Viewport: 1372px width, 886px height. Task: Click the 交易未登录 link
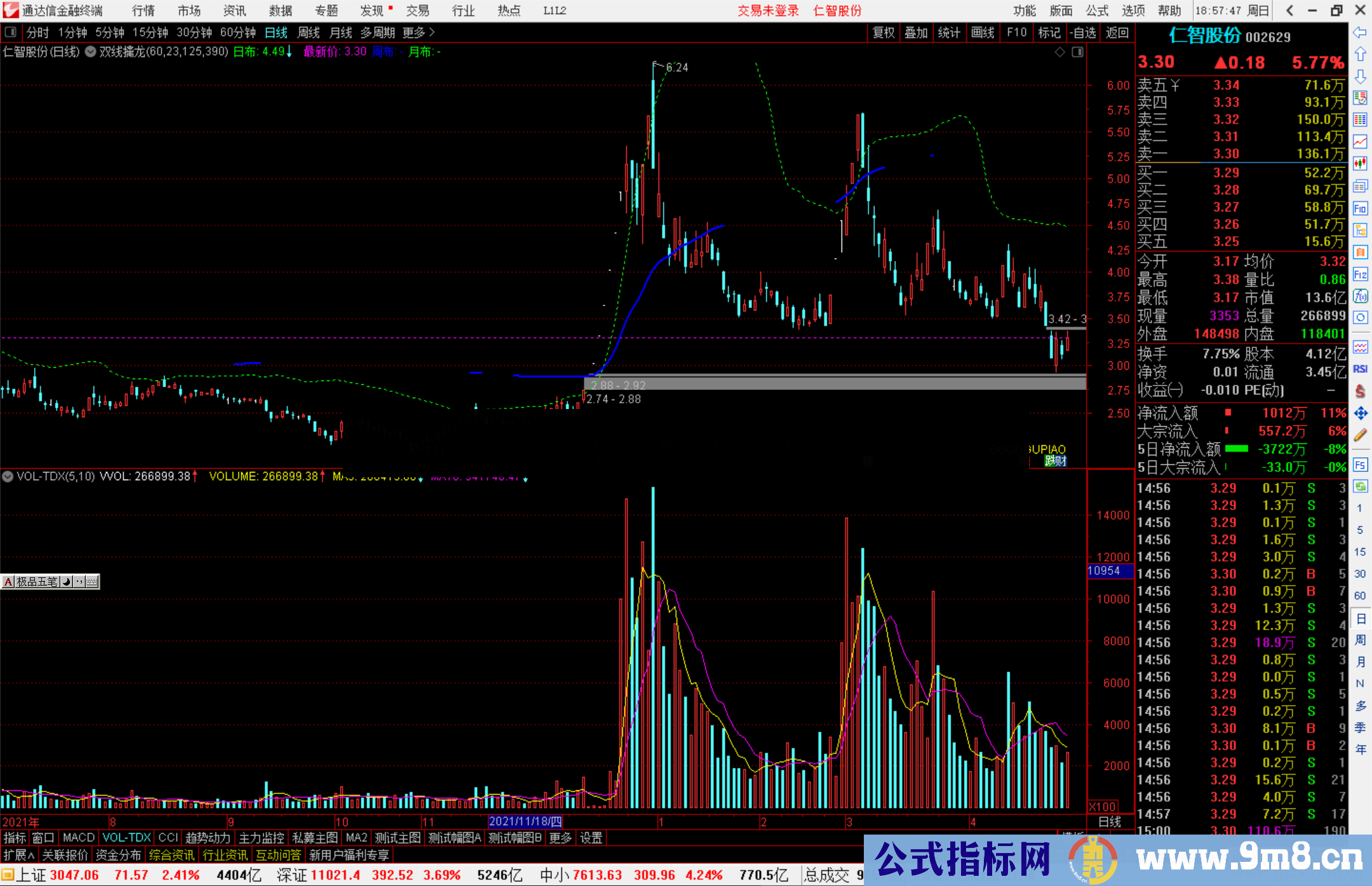767,10
